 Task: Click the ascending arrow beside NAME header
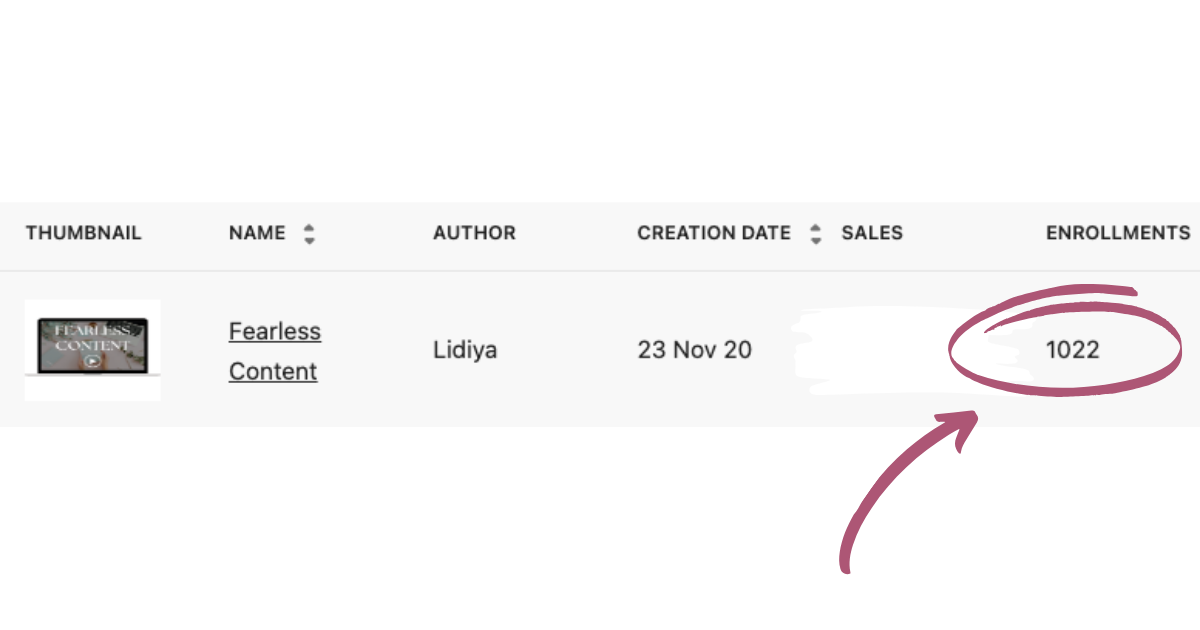tap(309, 227)
